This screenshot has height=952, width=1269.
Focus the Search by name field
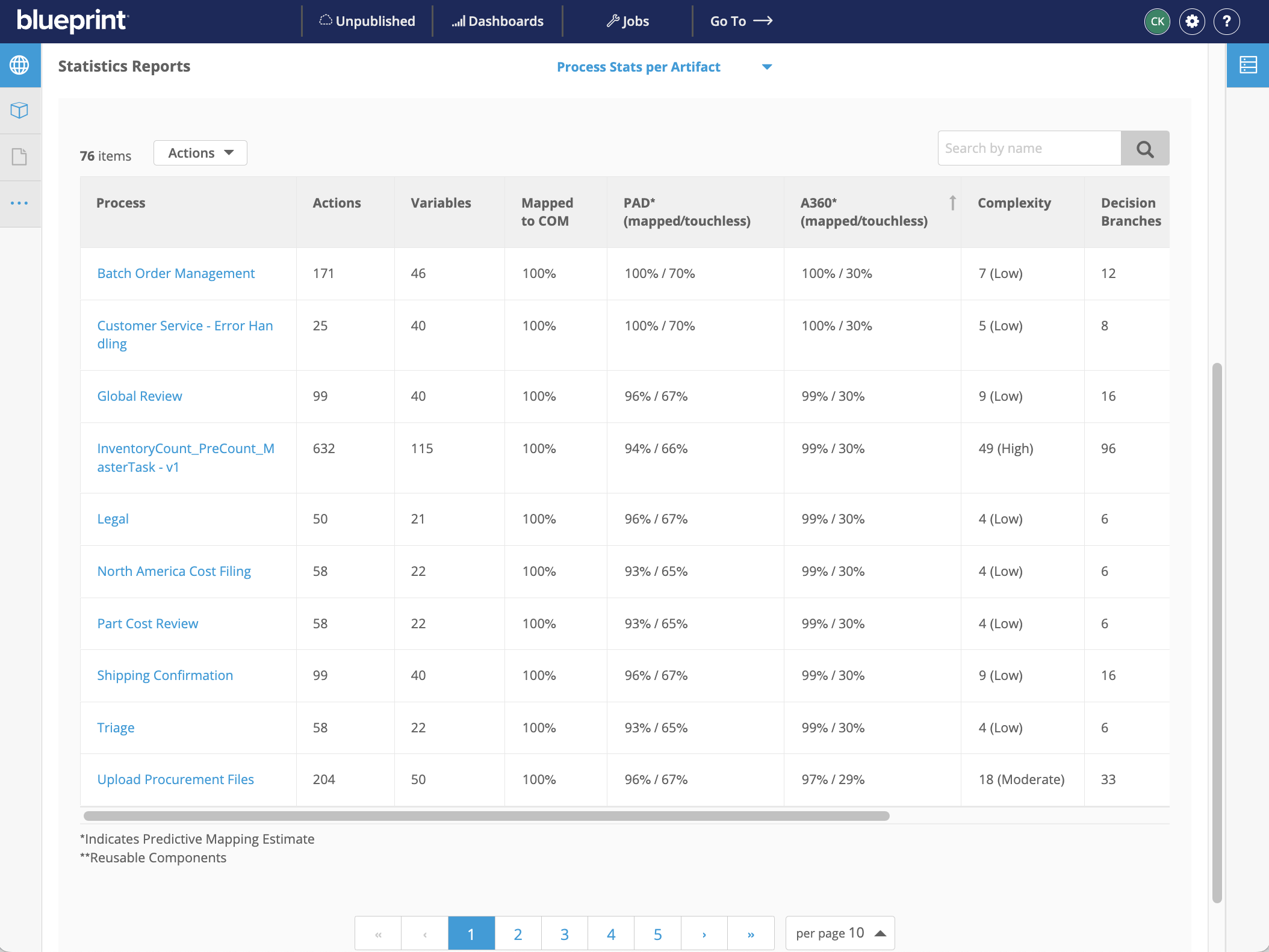click(x=1029, y=149)
